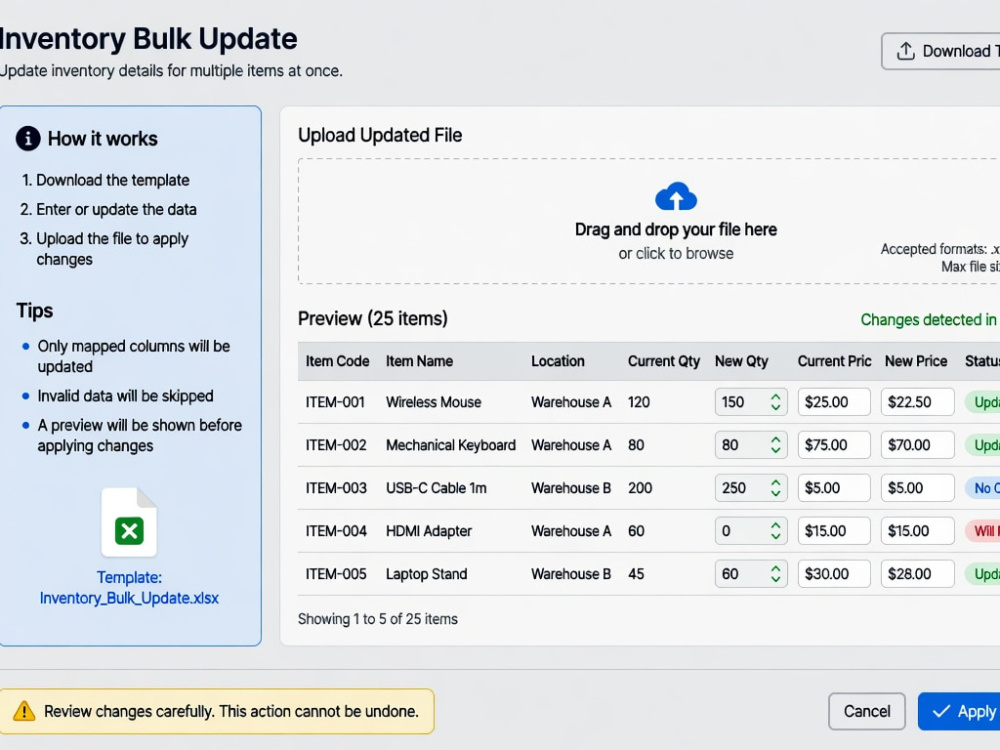Click the ITEM-001 code cell
The image size is (1000, 750).
[x=335, y=402]
